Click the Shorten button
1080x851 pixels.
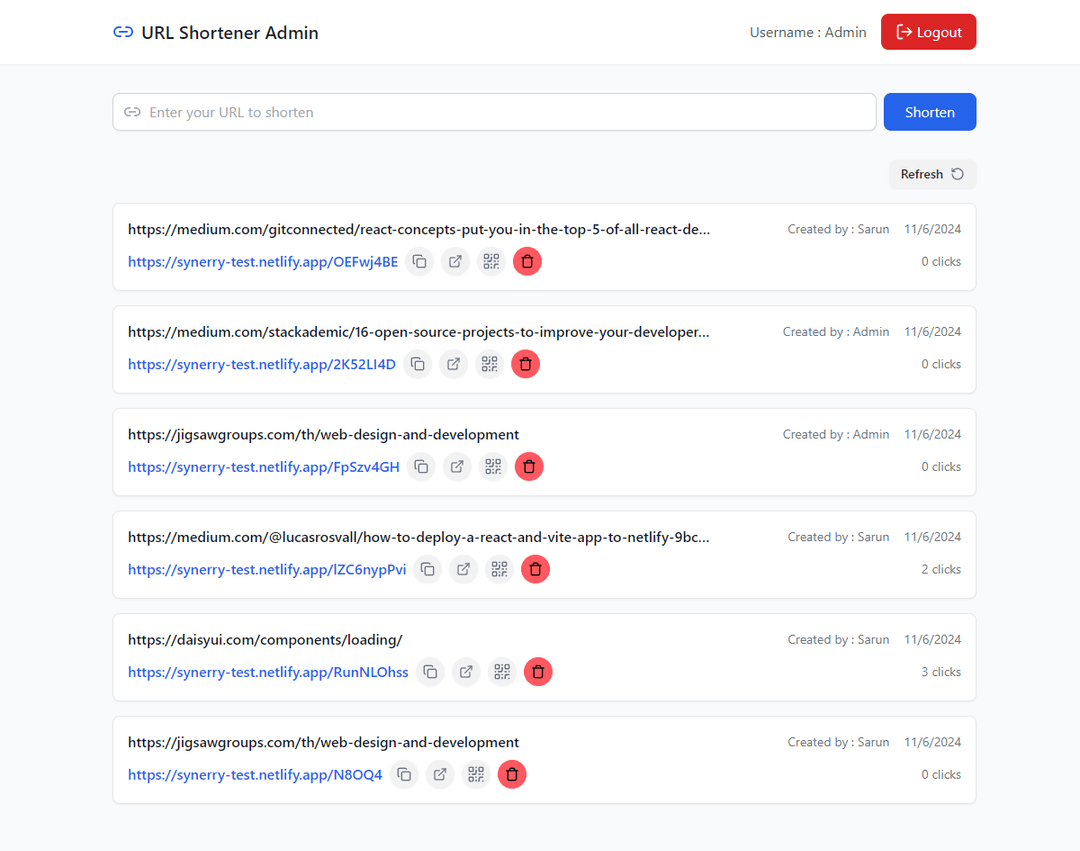point(929,112)
